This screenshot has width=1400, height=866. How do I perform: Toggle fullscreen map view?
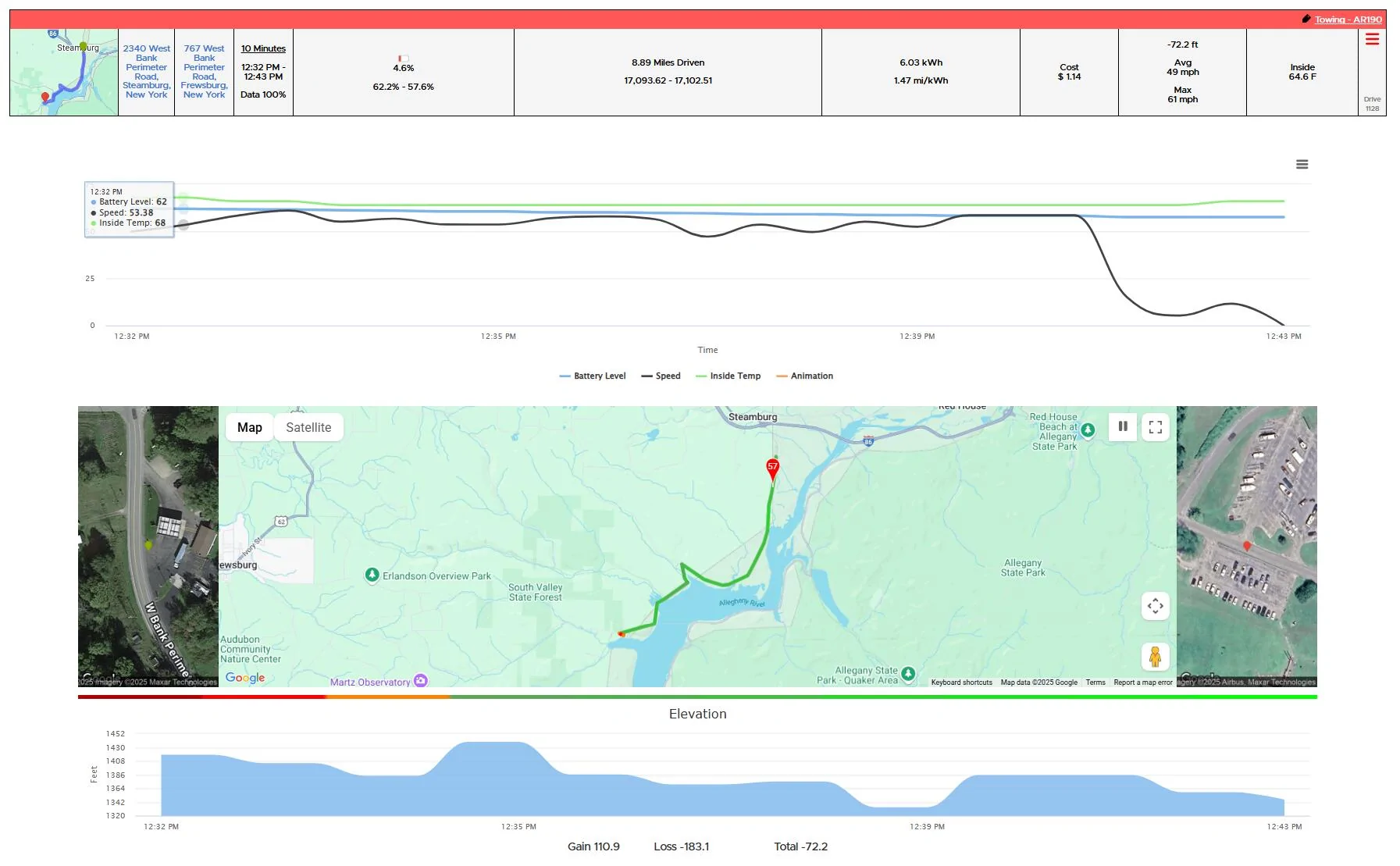click(1156, 427)
